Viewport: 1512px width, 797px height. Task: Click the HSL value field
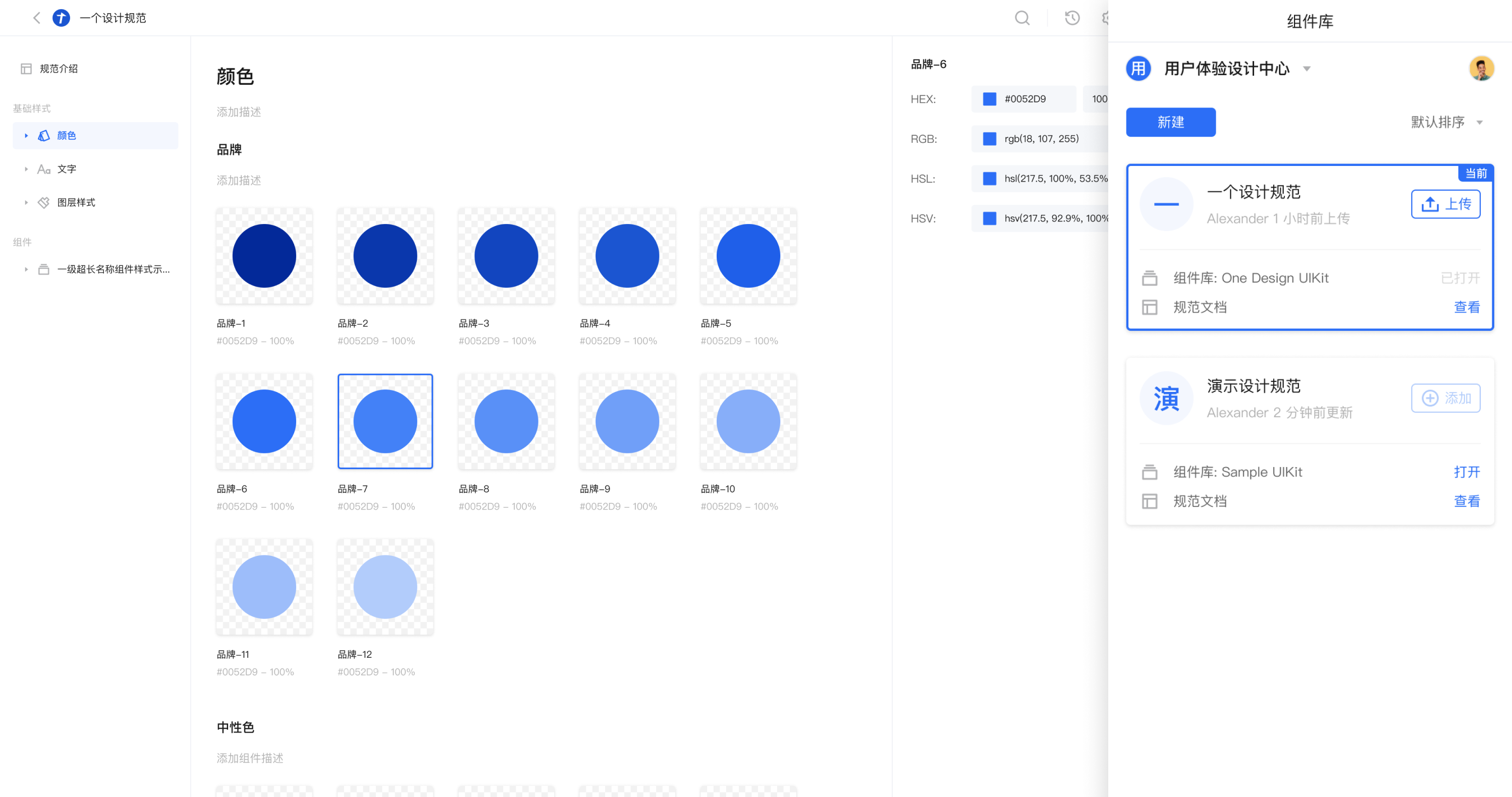(x=1040, y=179)
